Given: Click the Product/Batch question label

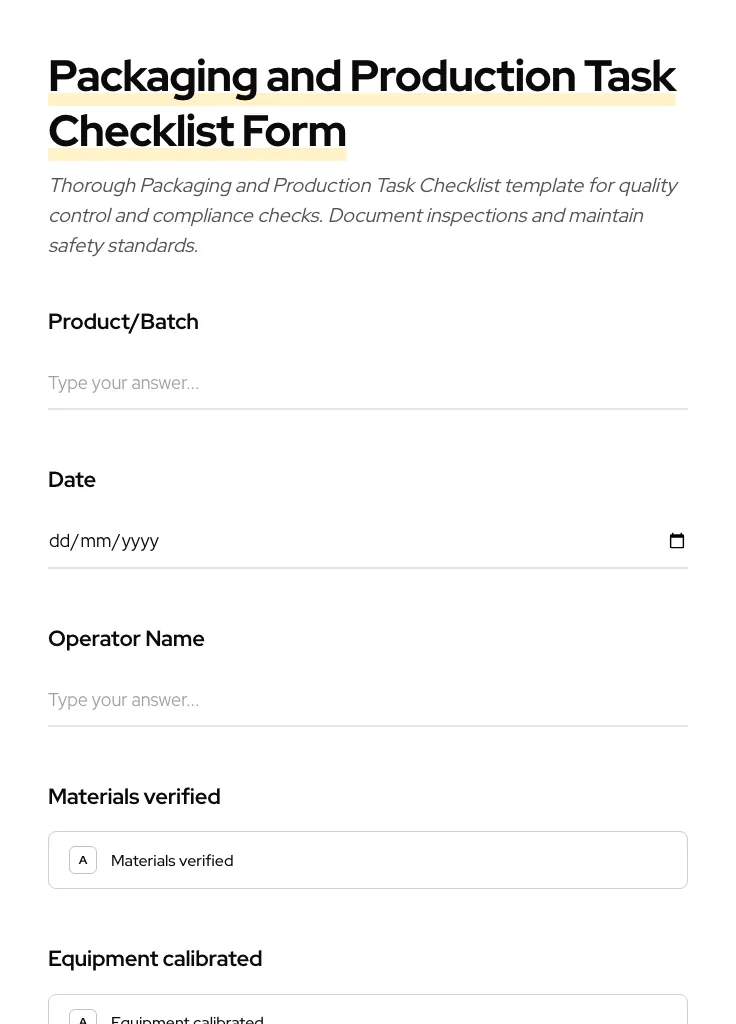Looking at the screenshot, I should pos(123,321).
